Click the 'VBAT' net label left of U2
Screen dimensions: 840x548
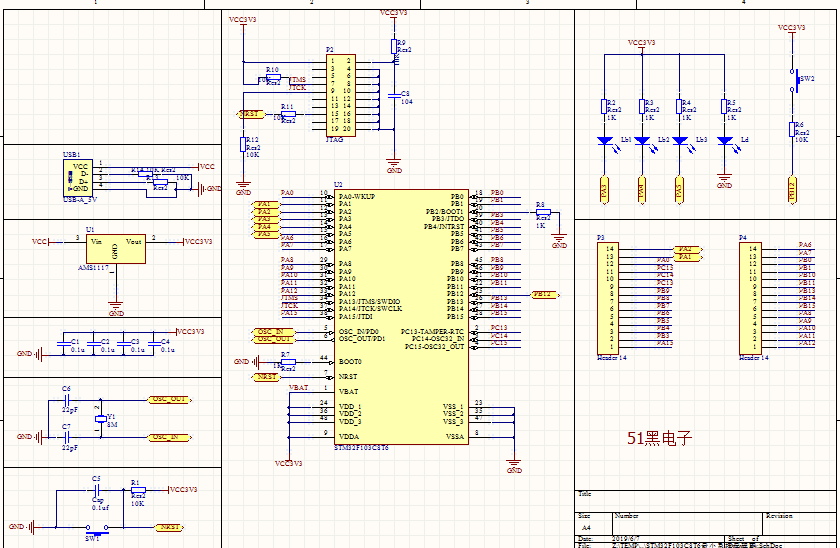tap(298, 387)
